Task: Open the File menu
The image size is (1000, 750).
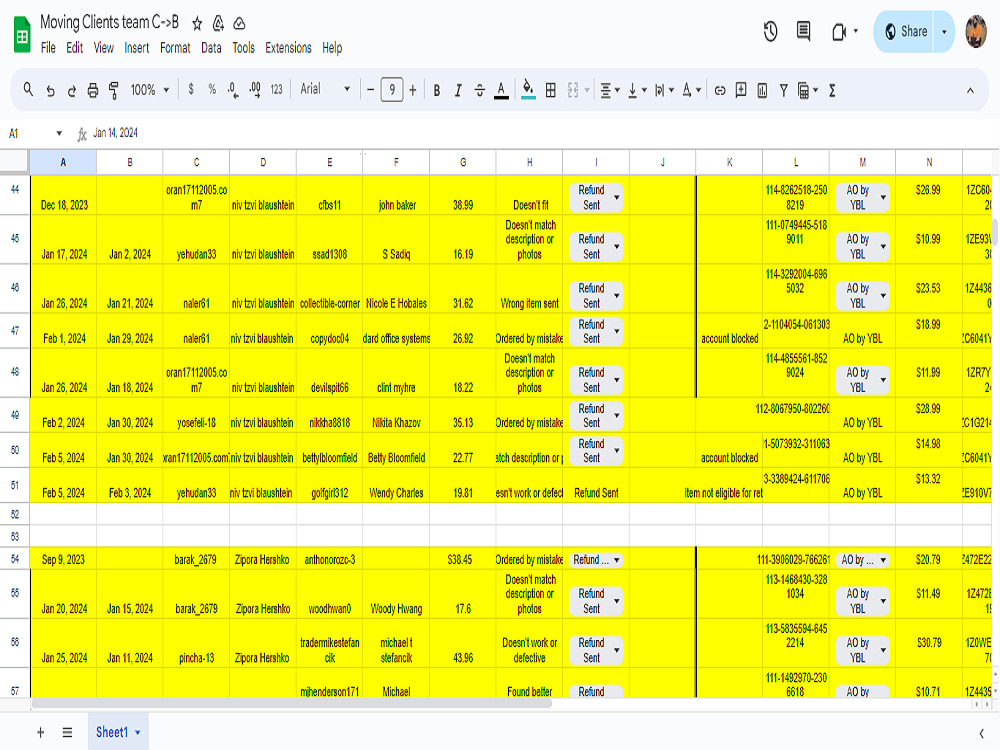Action: click(48, 48)
